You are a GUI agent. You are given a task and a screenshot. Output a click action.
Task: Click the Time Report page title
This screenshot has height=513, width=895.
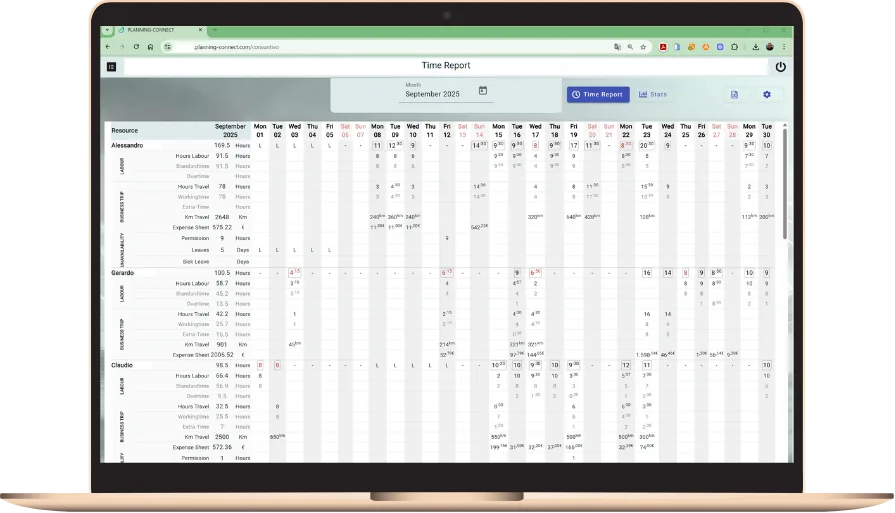(446, 66)
